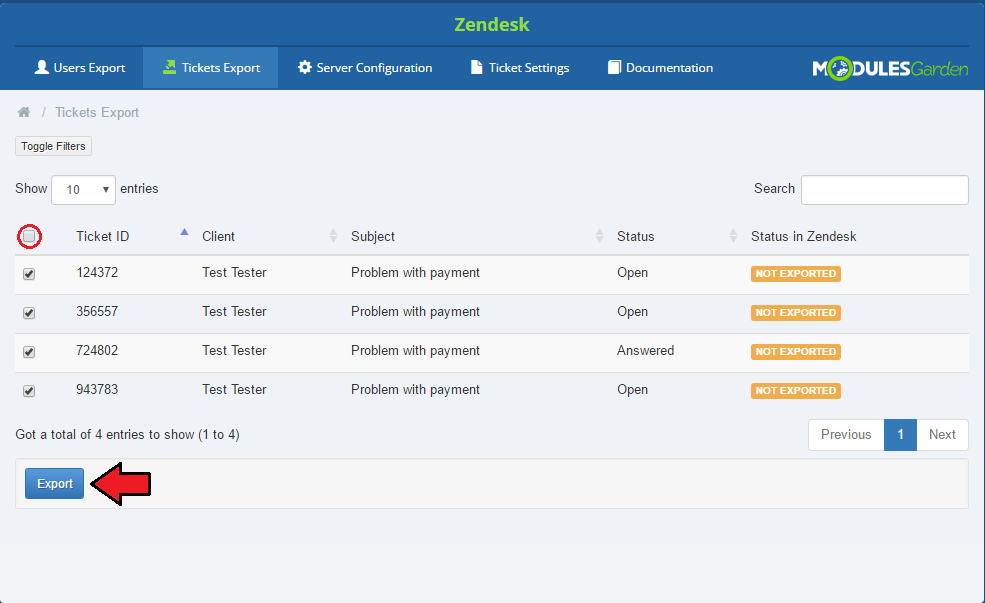Open the Documentation tab

click(x=660, y=68)
